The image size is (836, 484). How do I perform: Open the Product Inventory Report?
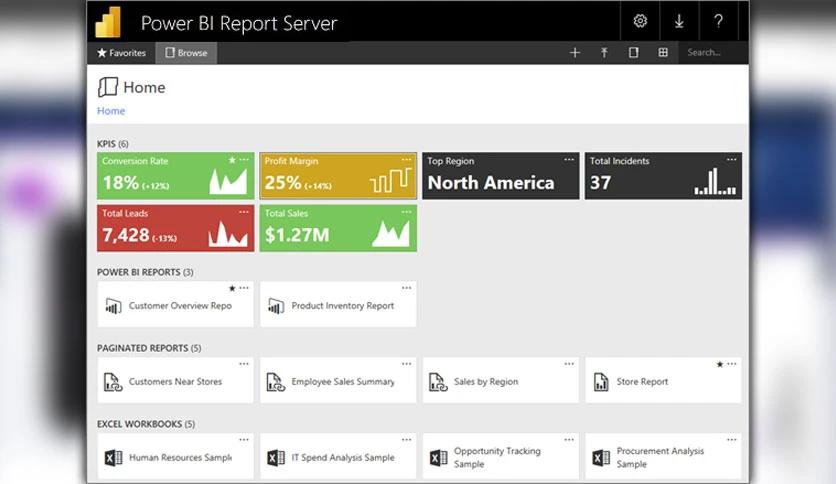[x=342, y=306]
